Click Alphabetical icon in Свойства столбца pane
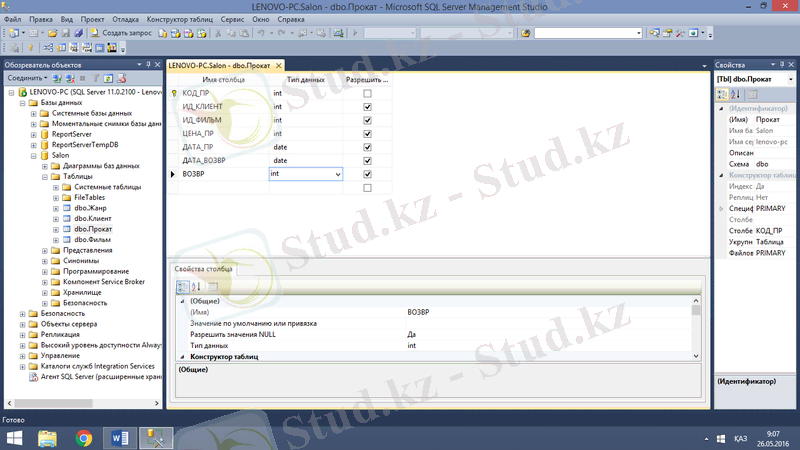This screenshot has width=800, height=450. (196, 287)
